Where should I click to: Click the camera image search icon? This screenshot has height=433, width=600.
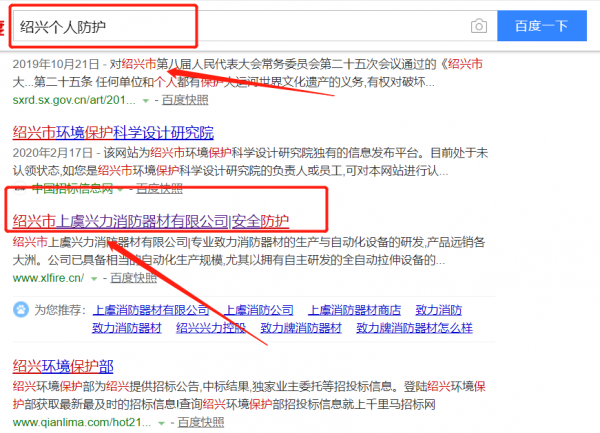pyautogui.click(x=479, y=25)
